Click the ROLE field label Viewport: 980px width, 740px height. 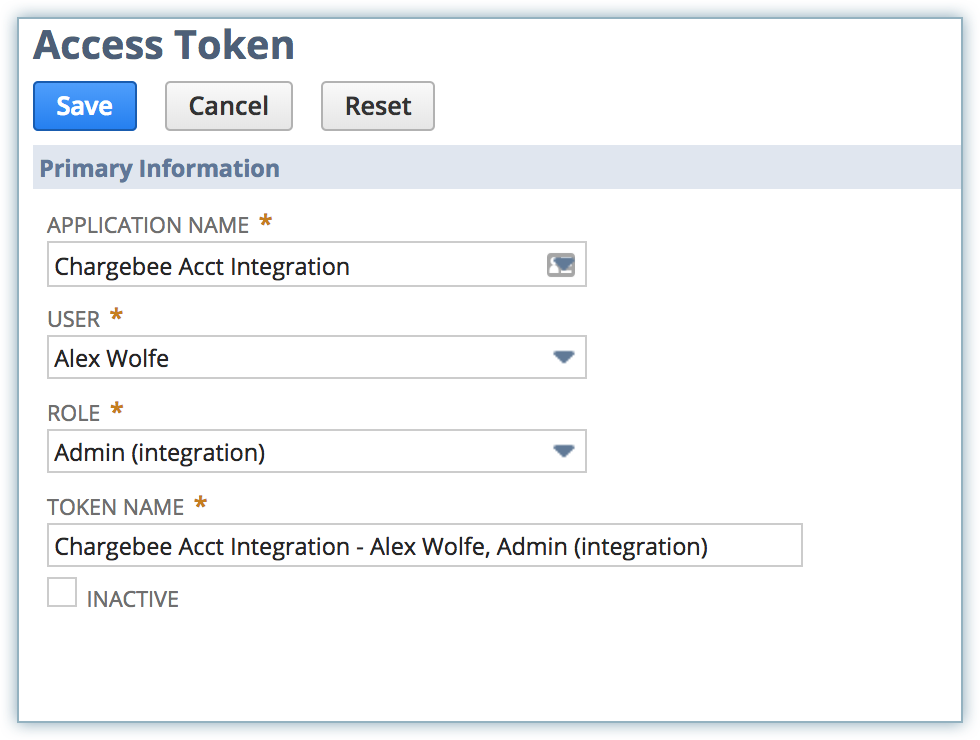point(74,413)
